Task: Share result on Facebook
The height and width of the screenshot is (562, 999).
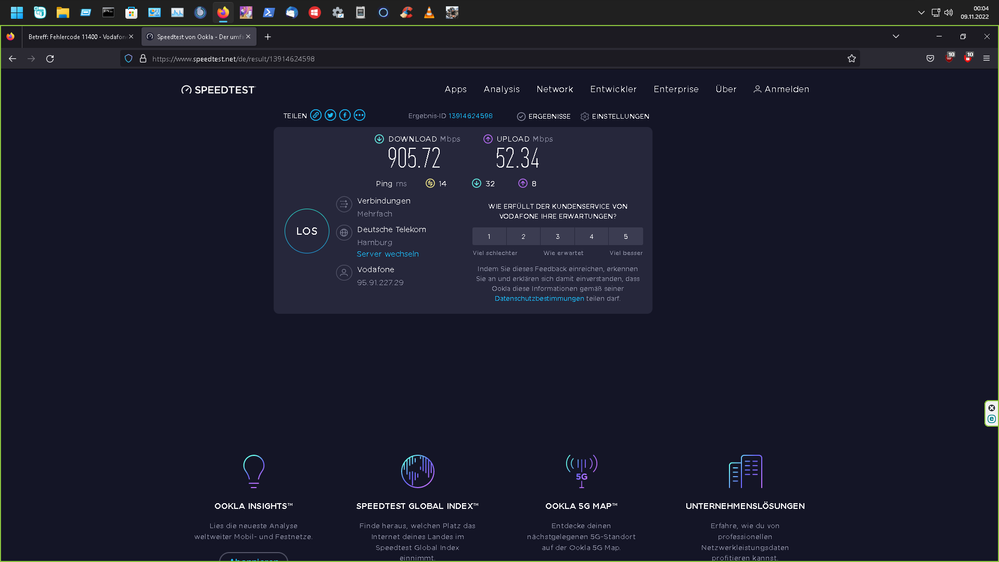Action: [345, 115]
